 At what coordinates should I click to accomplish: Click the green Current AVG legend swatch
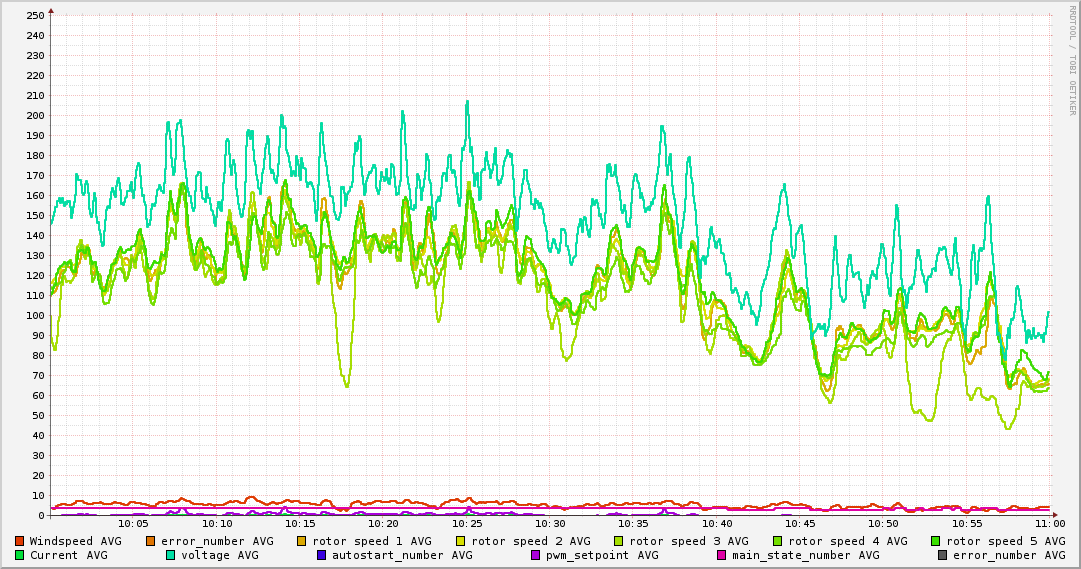click(19, 555)
